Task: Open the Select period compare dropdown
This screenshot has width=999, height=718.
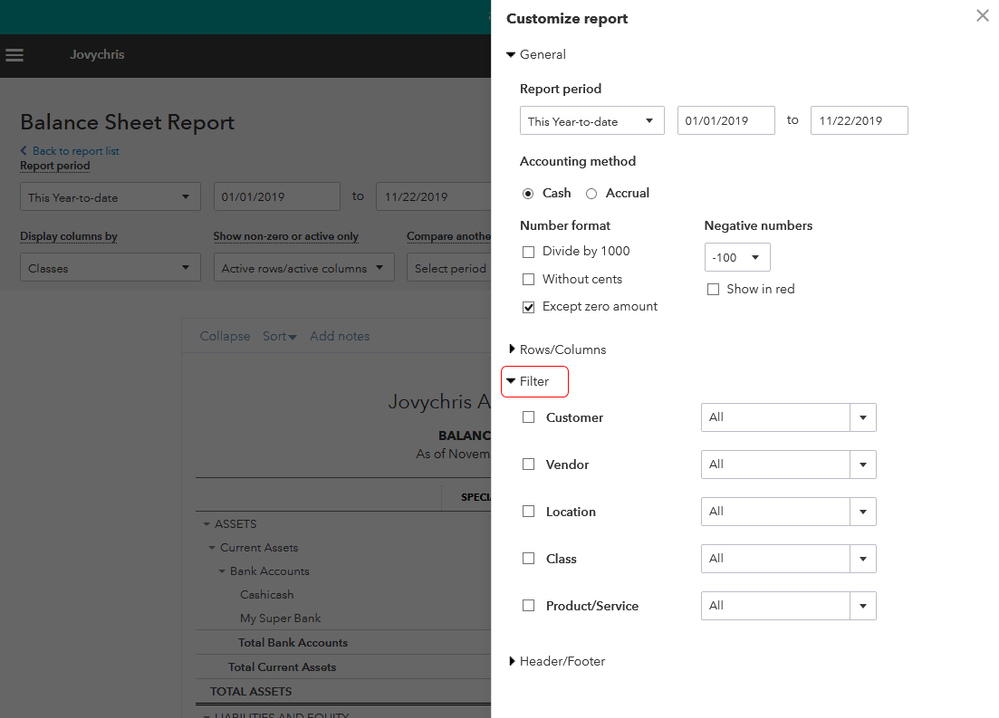Action: click(x=449, y=268)
